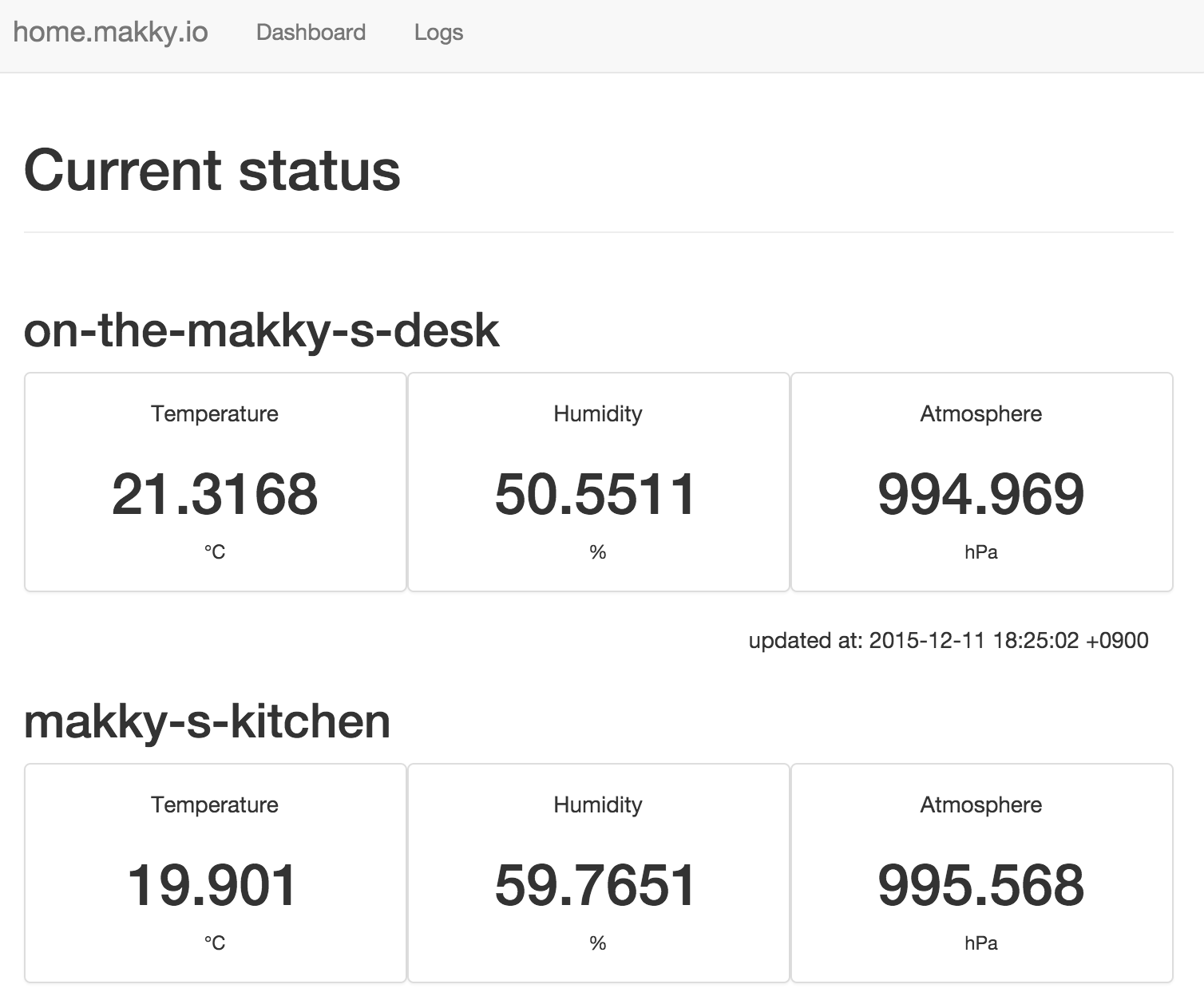Click the updated at timestamp text
The height and width of the screenshot is (996, 1204).
point(949,641)
